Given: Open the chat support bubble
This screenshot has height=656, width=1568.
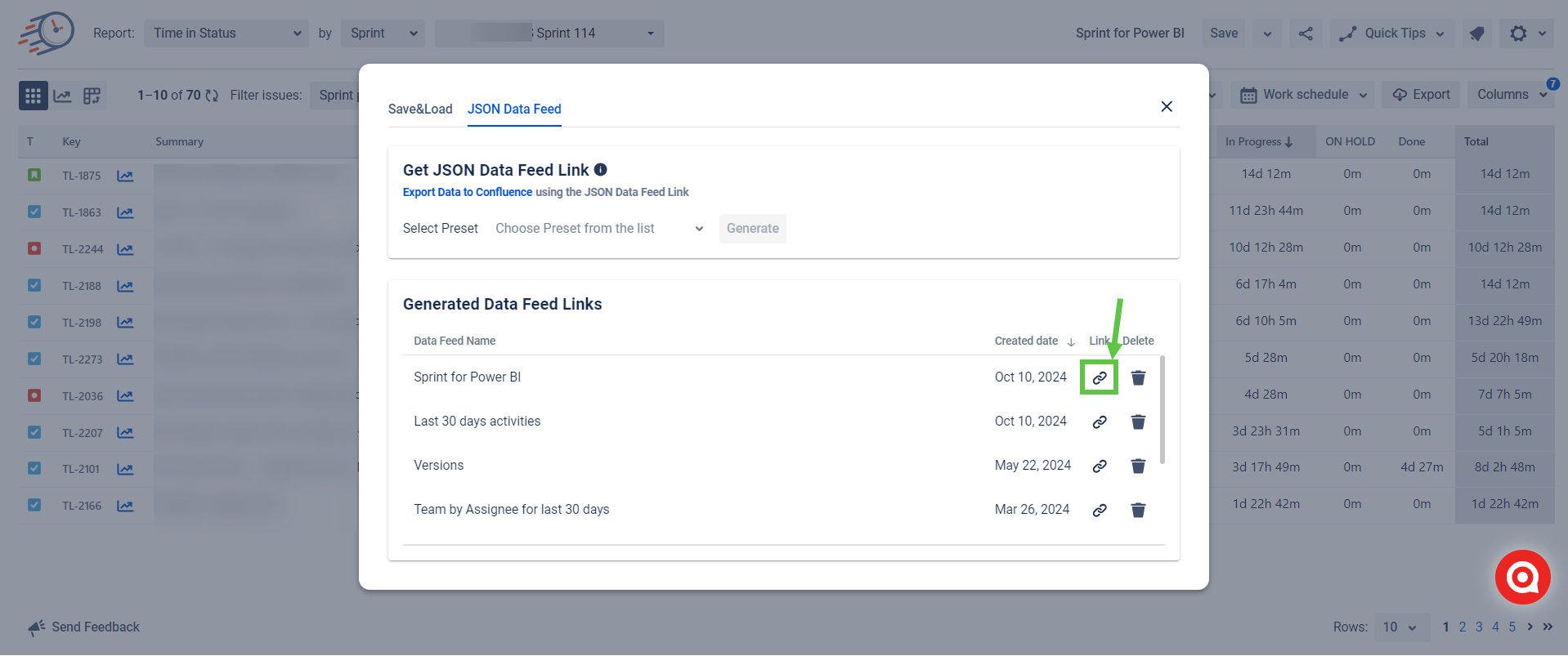Looking at the screenshot, I should [x=1522, y=578].
